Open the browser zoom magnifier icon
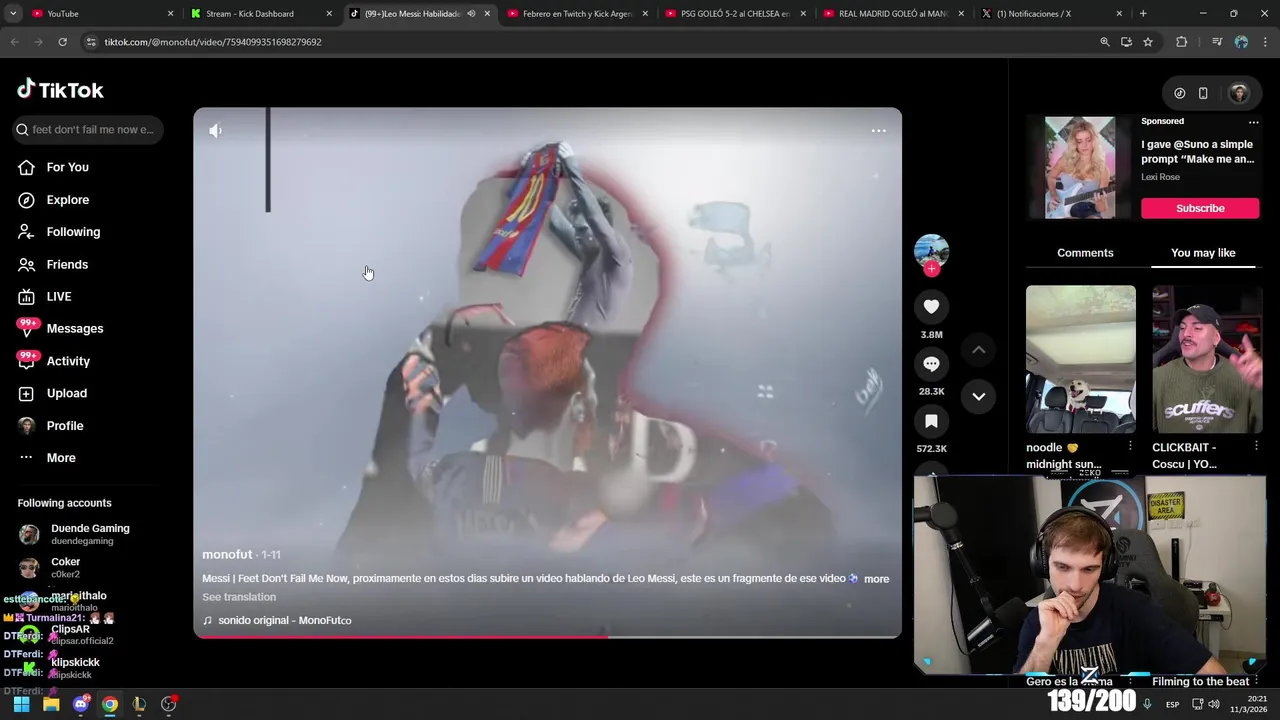1280x720 pixels. tap(1105, 42)
